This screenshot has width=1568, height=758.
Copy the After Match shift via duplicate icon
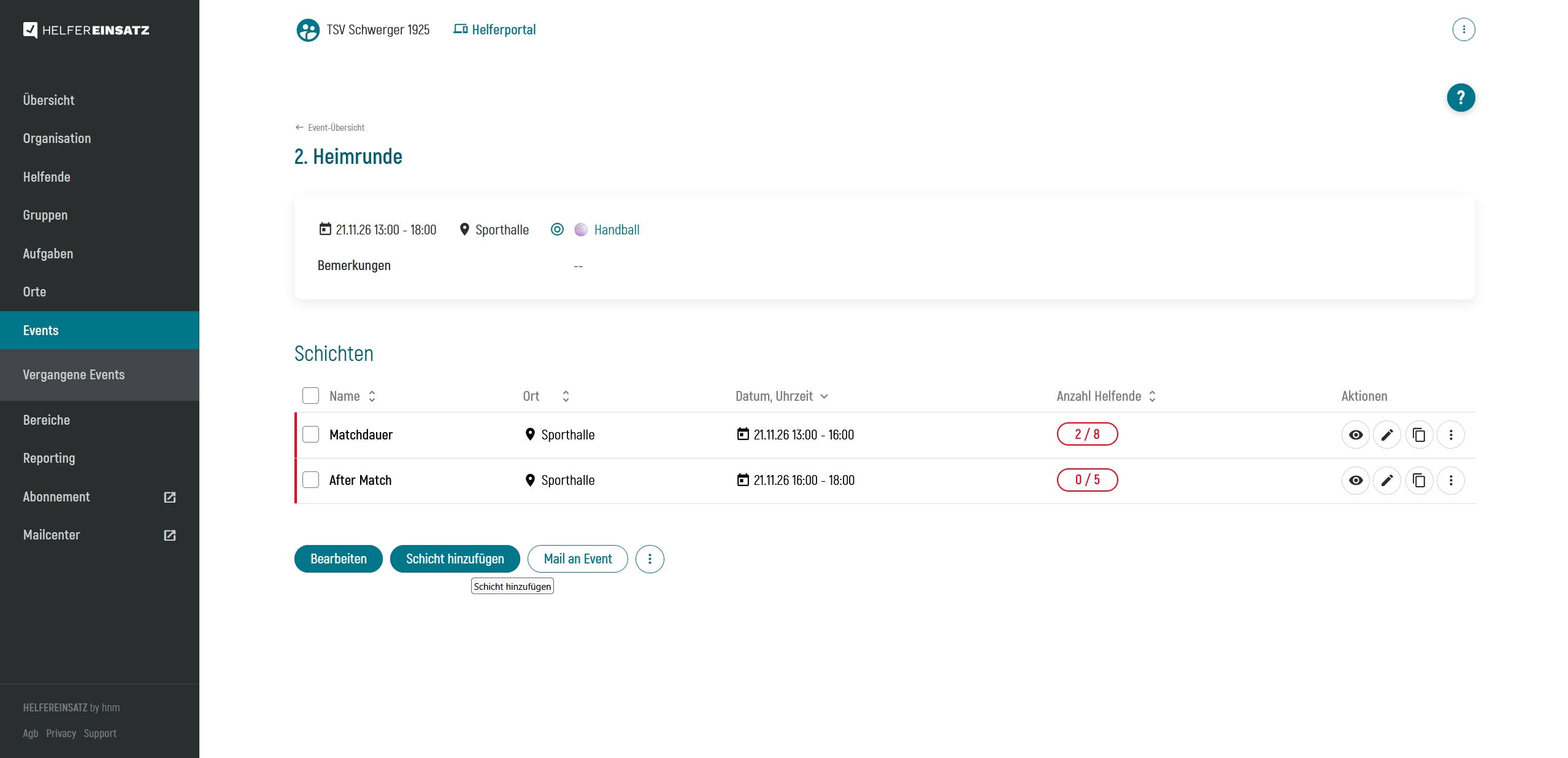click(x=1418, y=480)
